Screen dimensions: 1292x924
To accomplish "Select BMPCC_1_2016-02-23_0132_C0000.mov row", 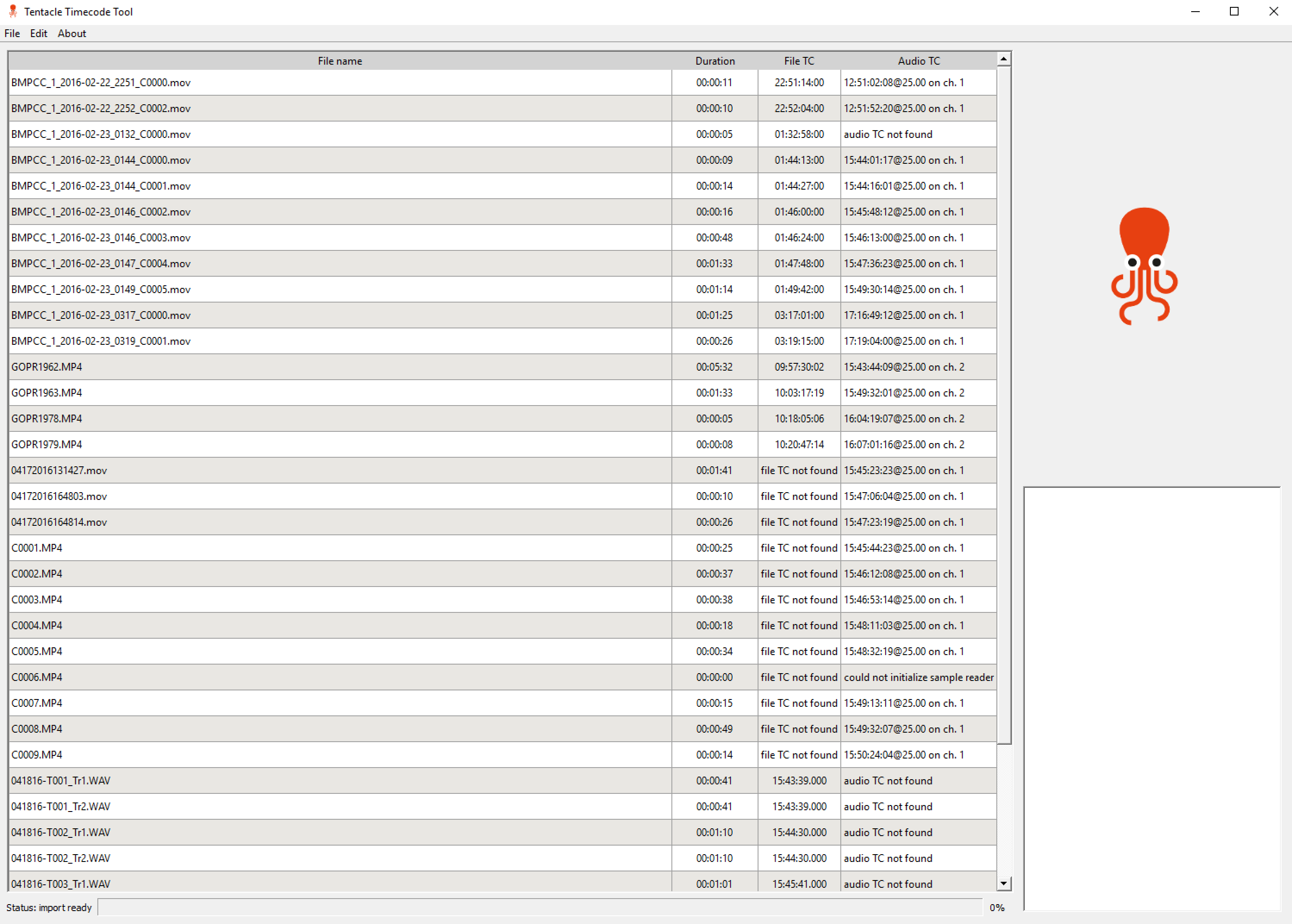I will (x=101, y=134).
